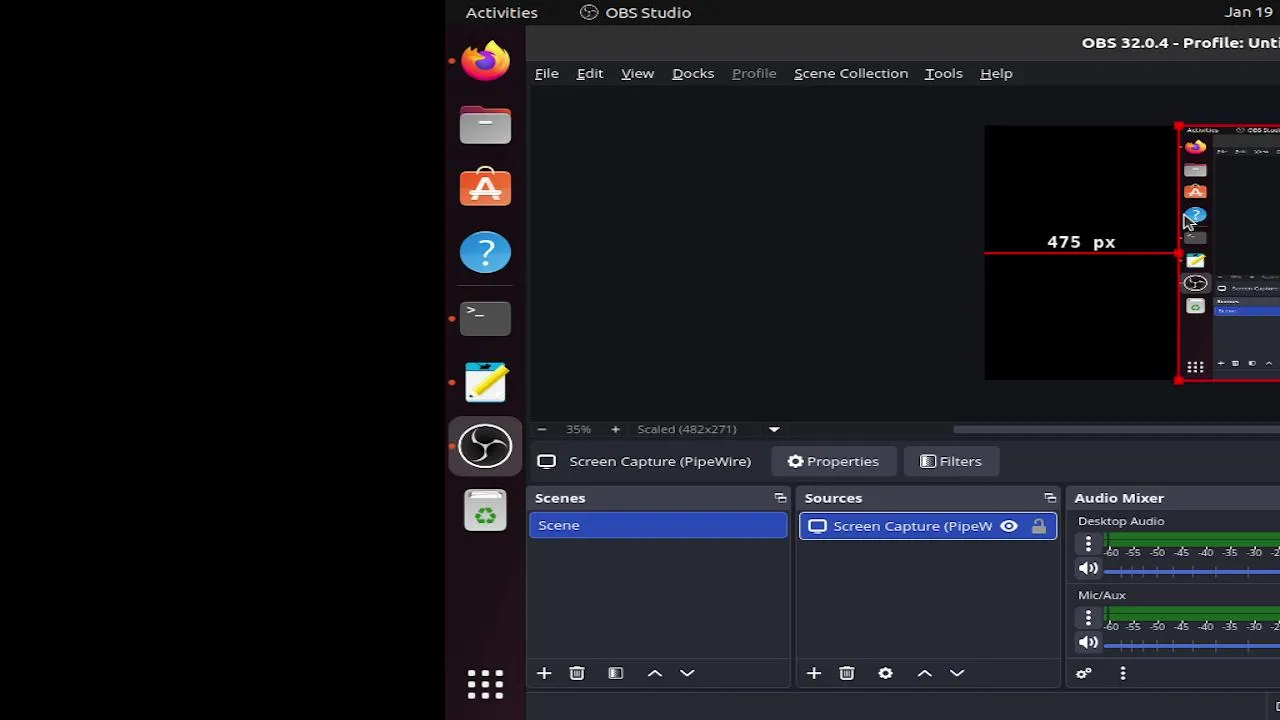
Task: Add a new scene
Action: tap(544, 673)
